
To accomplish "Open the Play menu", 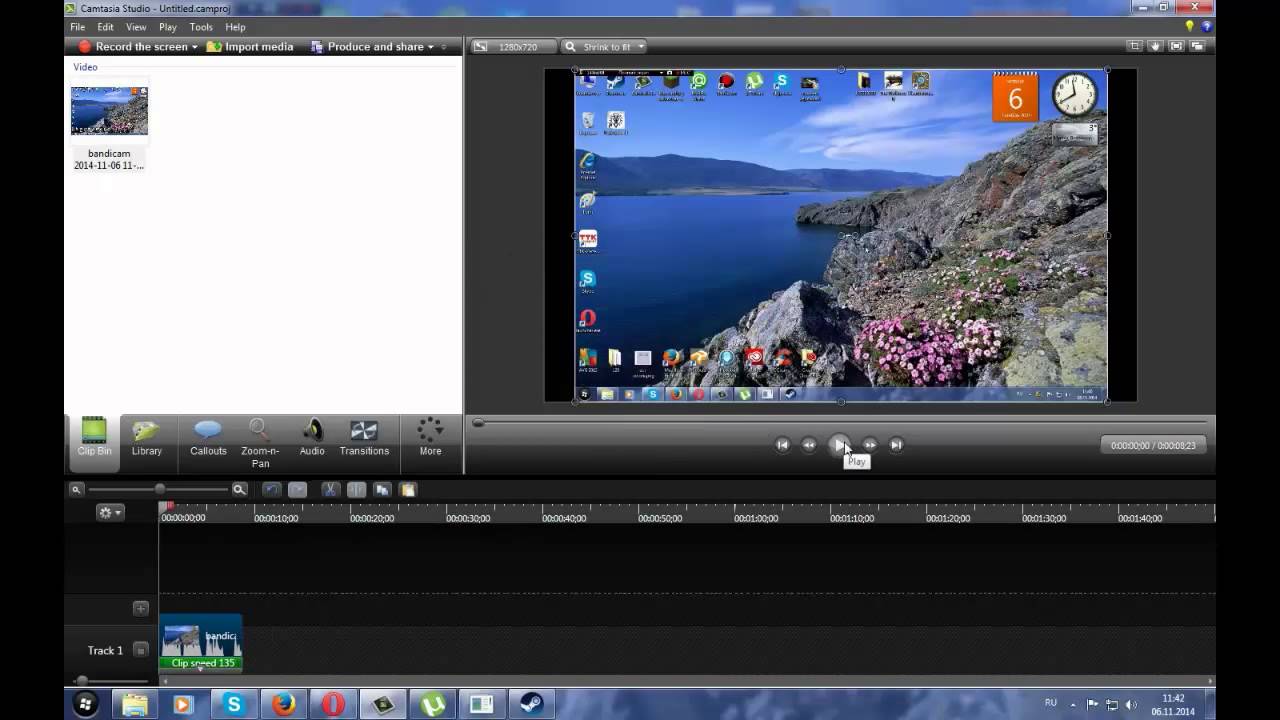I will pos(168,27).
